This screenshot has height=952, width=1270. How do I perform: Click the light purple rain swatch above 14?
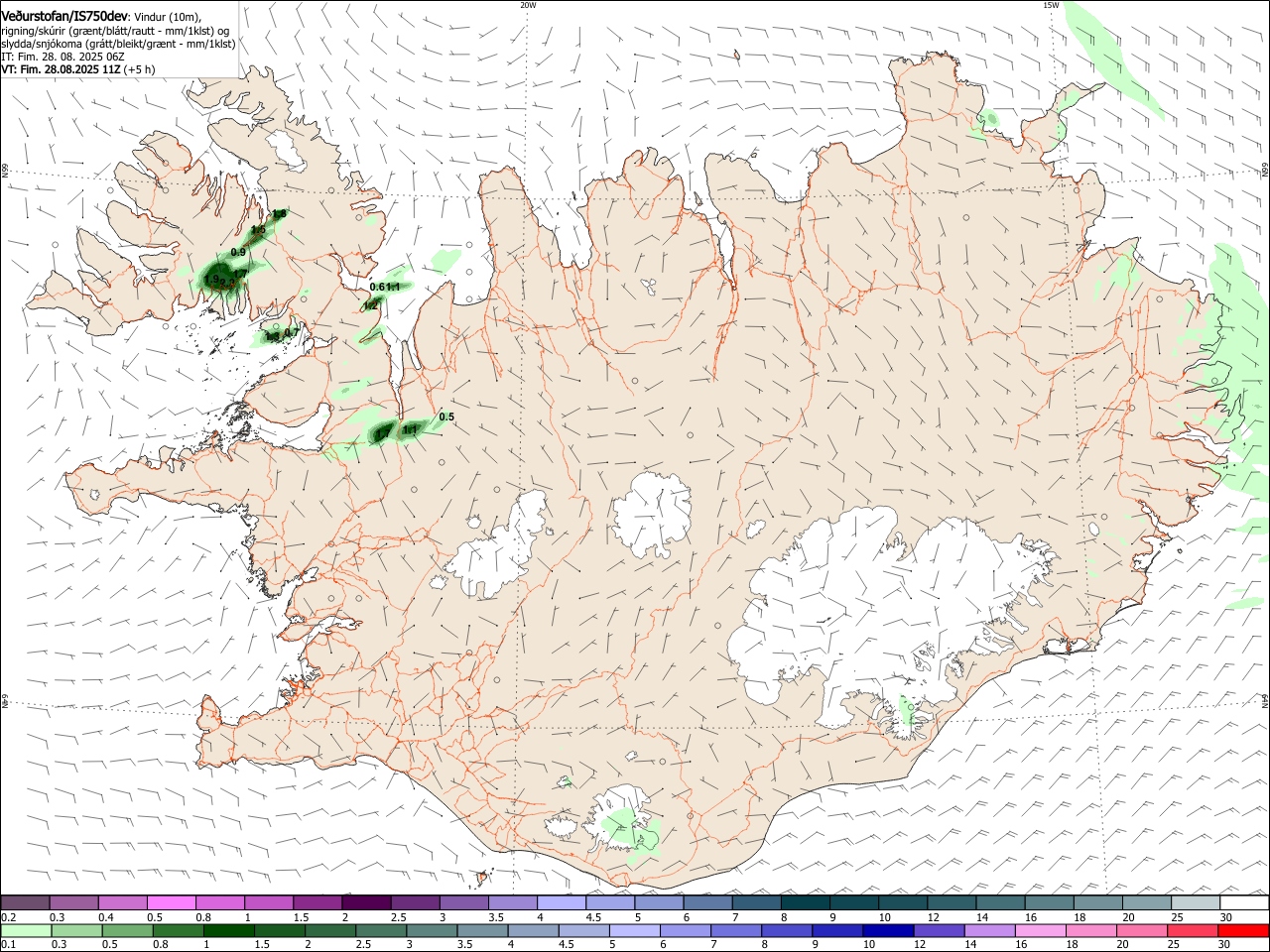[990, 930]
